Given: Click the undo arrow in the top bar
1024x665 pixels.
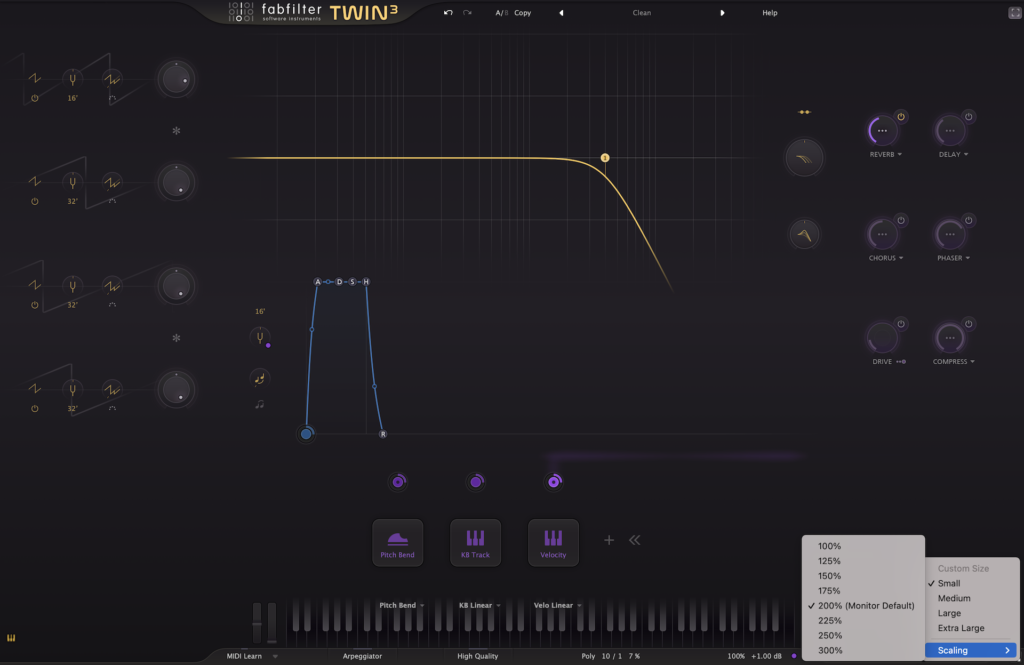Looking at the screenshot, I should pos(449,13).
